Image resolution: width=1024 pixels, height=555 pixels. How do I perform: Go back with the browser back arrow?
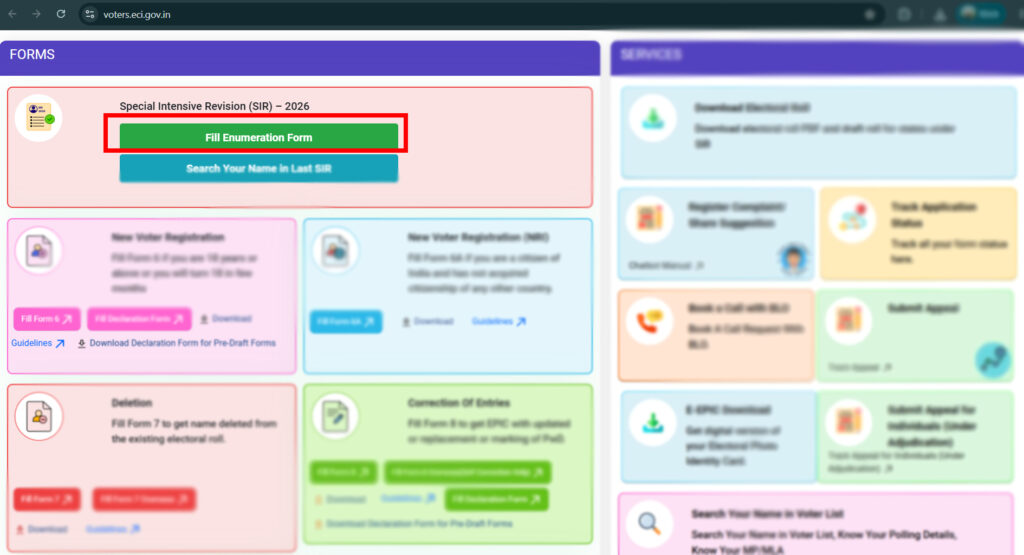point(12,14)
